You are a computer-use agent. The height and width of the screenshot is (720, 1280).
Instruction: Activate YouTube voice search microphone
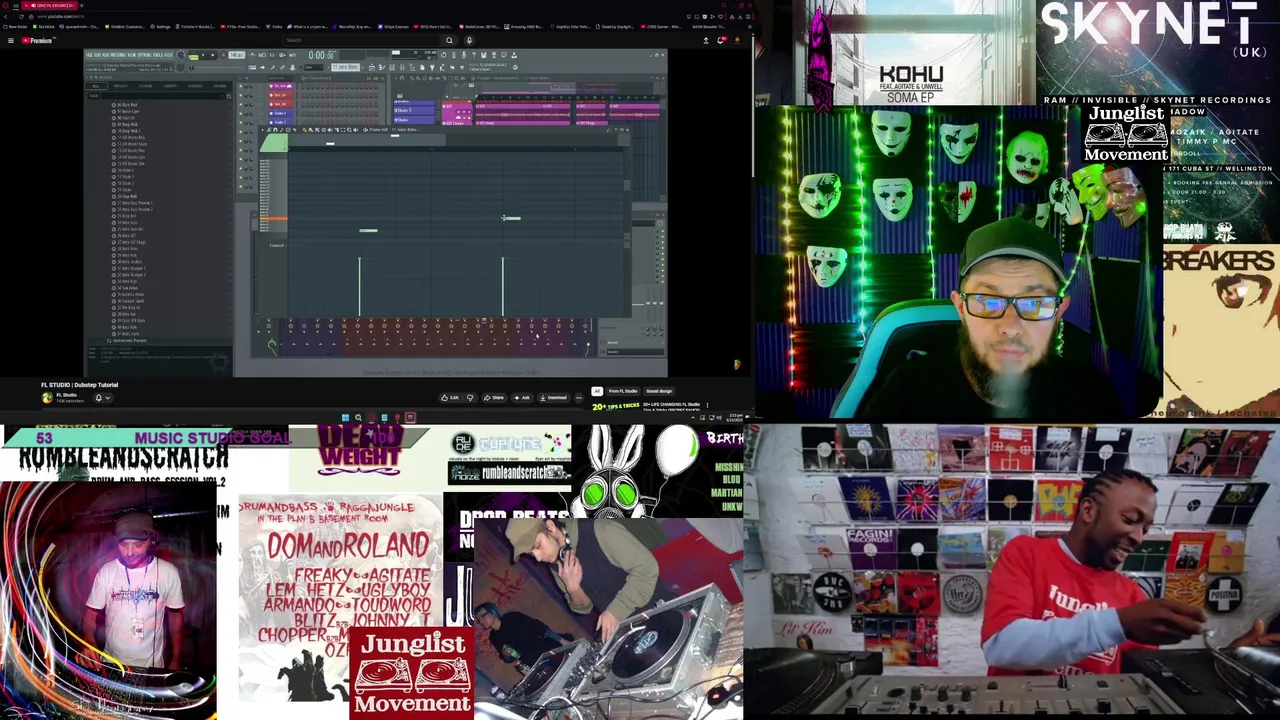click(x=469, y=41)
